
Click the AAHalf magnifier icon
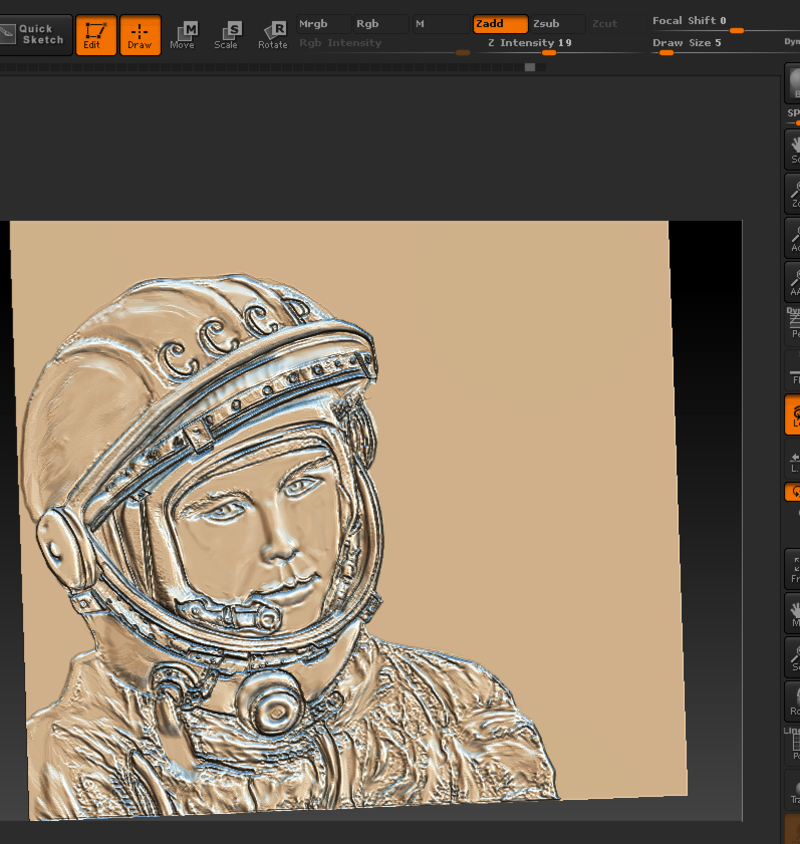coord(794,281)
